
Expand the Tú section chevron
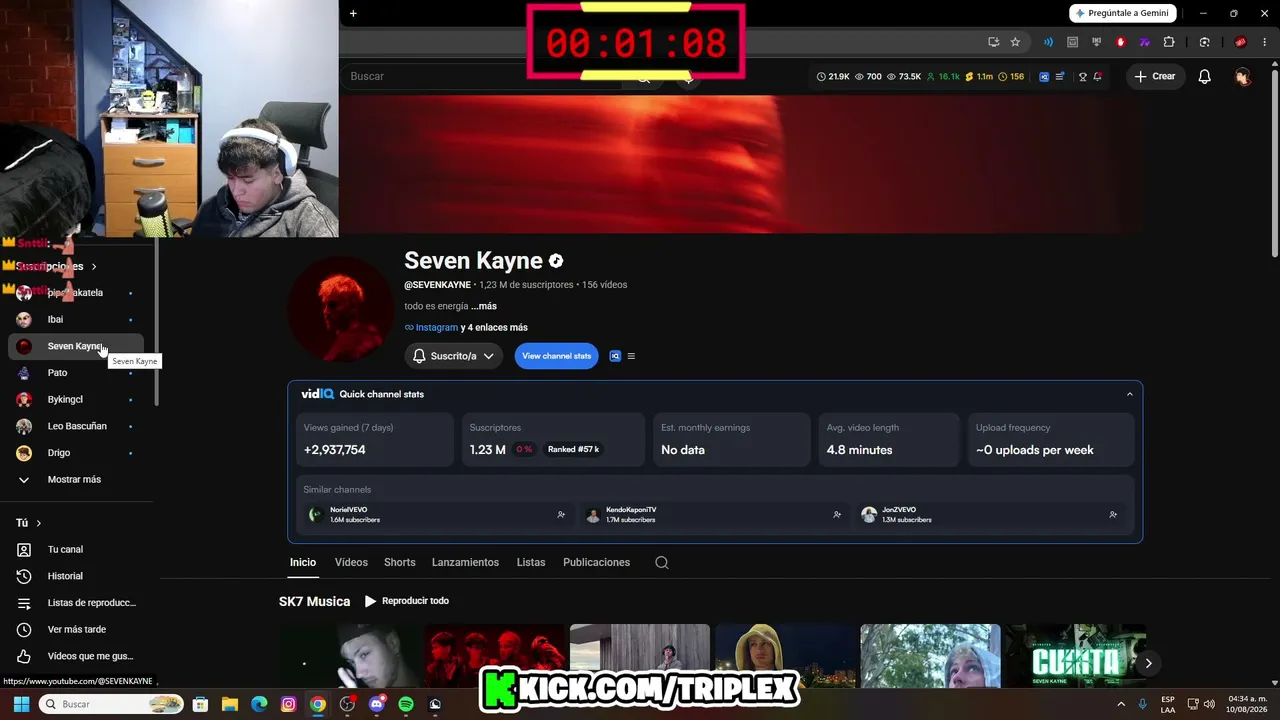coord(38,523)
